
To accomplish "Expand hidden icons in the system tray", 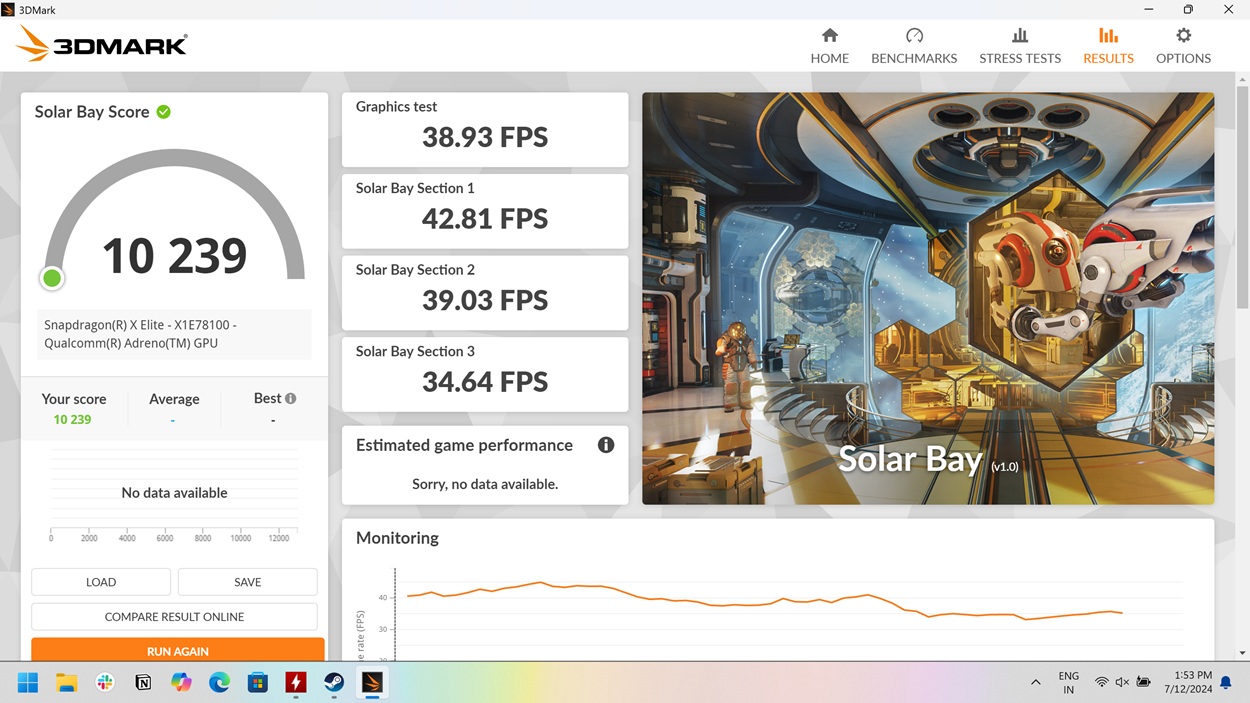I will pyautogui.click(x=1036, y=682).
